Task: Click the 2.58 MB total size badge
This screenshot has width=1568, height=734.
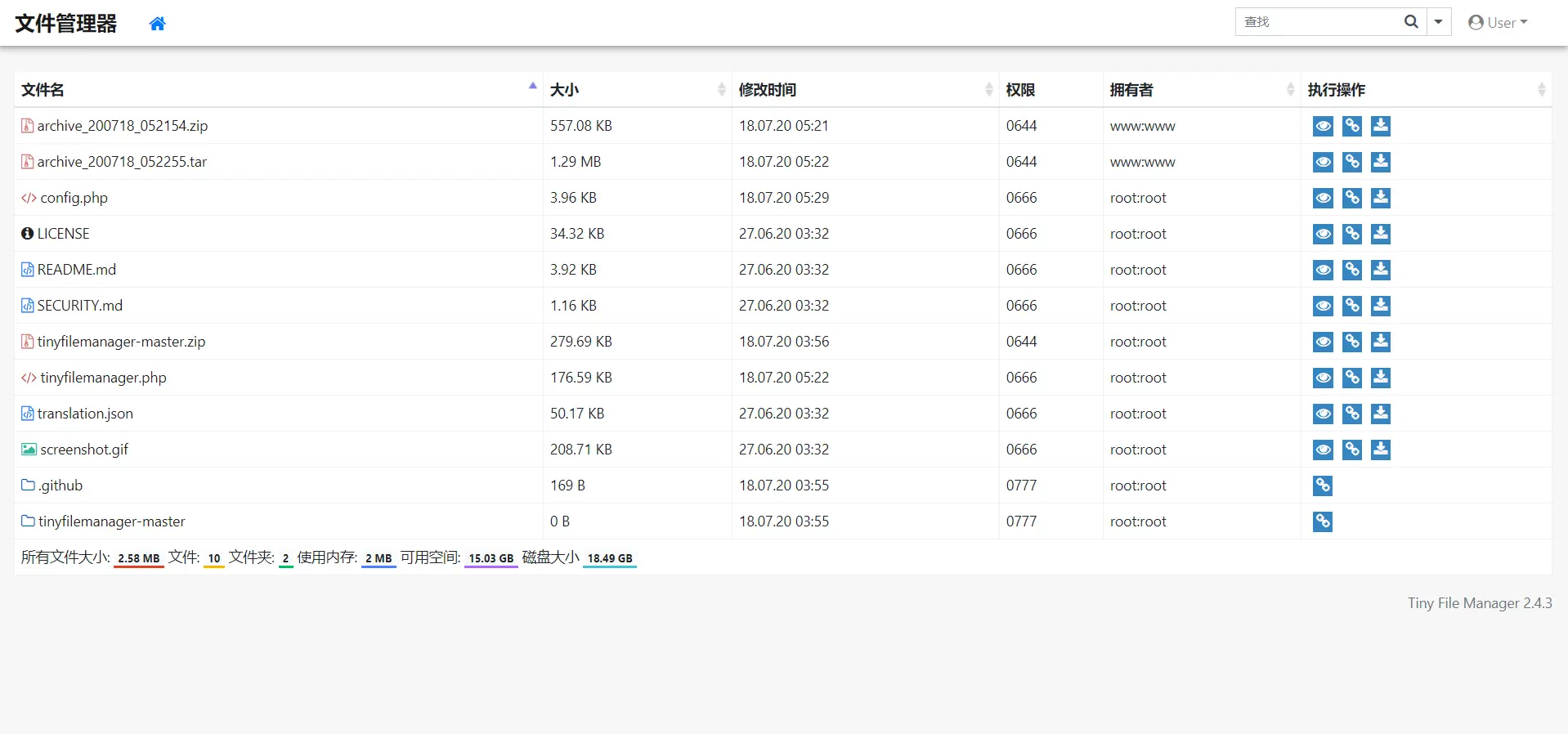Action: click(139, 559)
